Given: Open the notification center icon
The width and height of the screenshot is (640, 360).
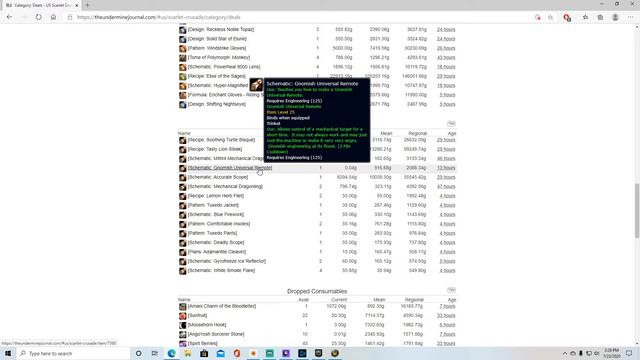Looking at the screenshot, I should 629,353.
